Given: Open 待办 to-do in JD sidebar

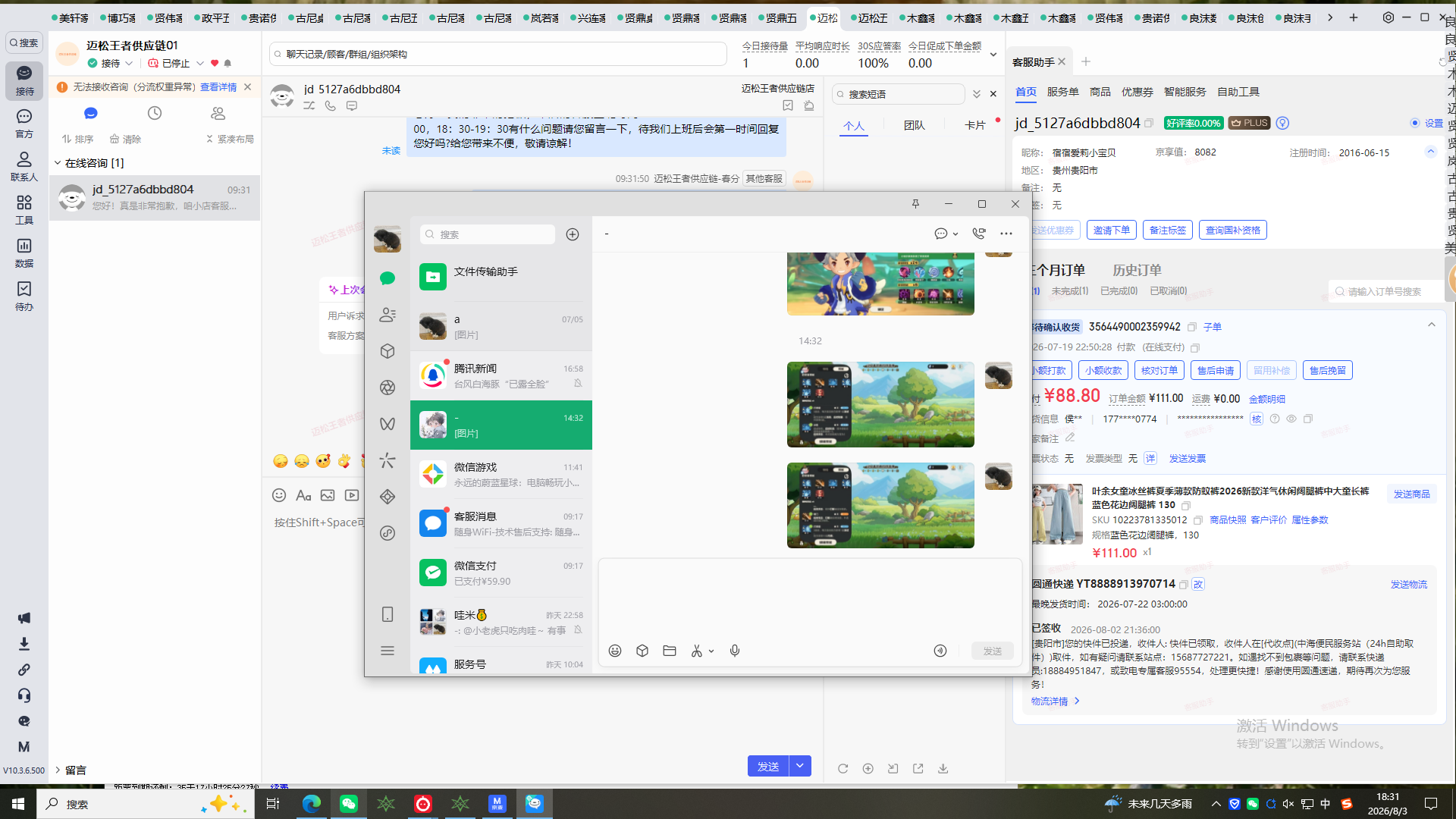Looking at the screenshot, I should pos(24,296).
